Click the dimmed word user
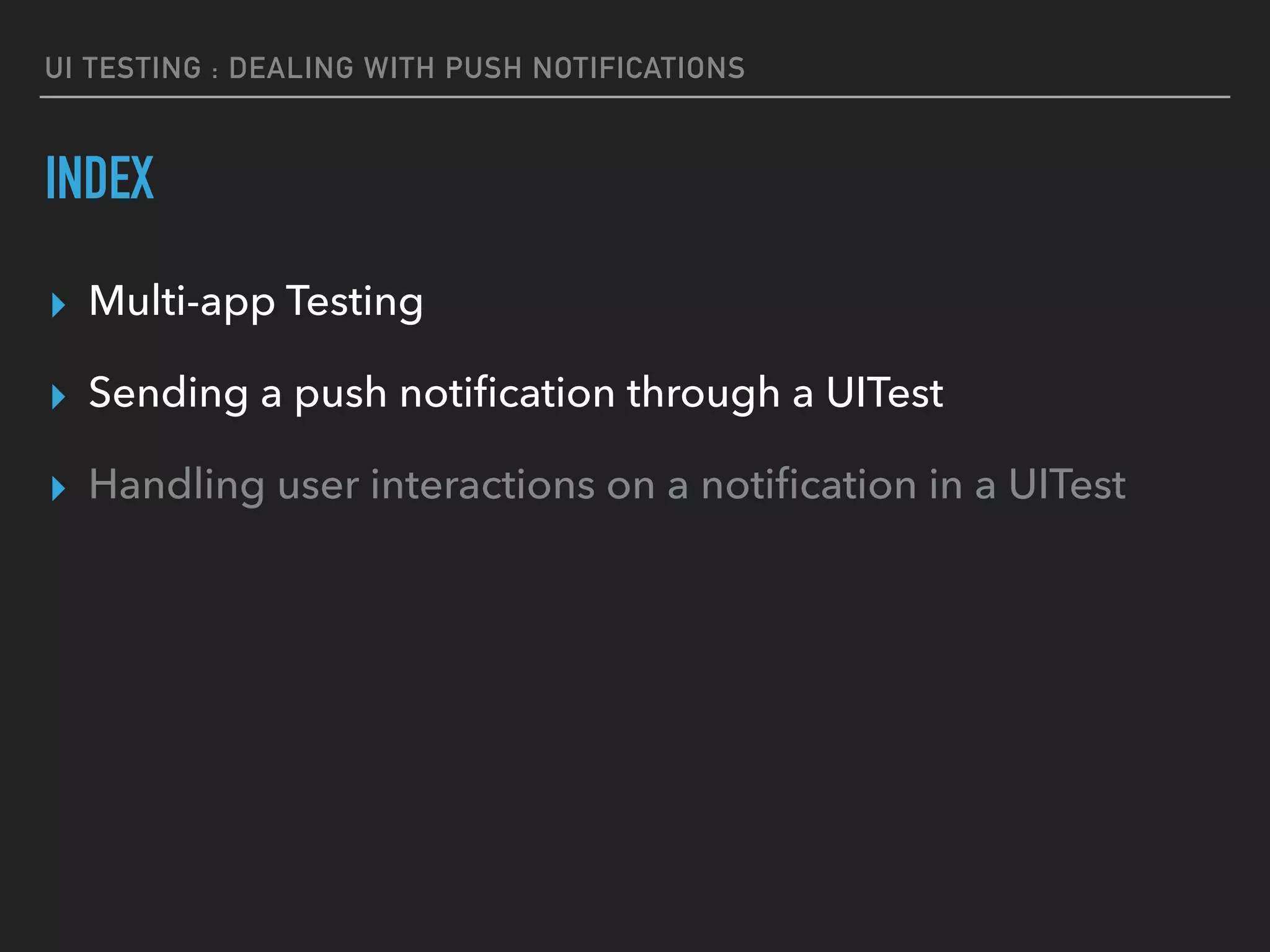Screen dimensions: 1270x952 (318, 485)
